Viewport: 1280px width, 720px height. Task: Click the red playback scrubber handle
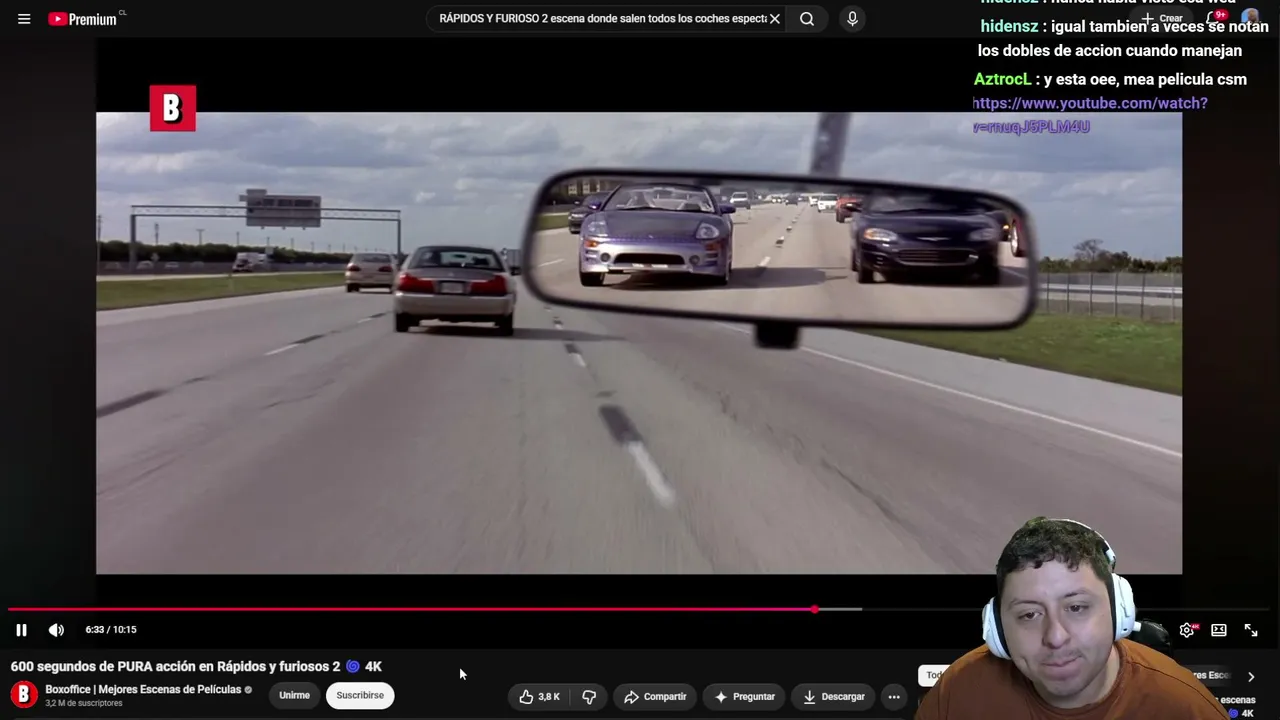[x=815, y=609]
